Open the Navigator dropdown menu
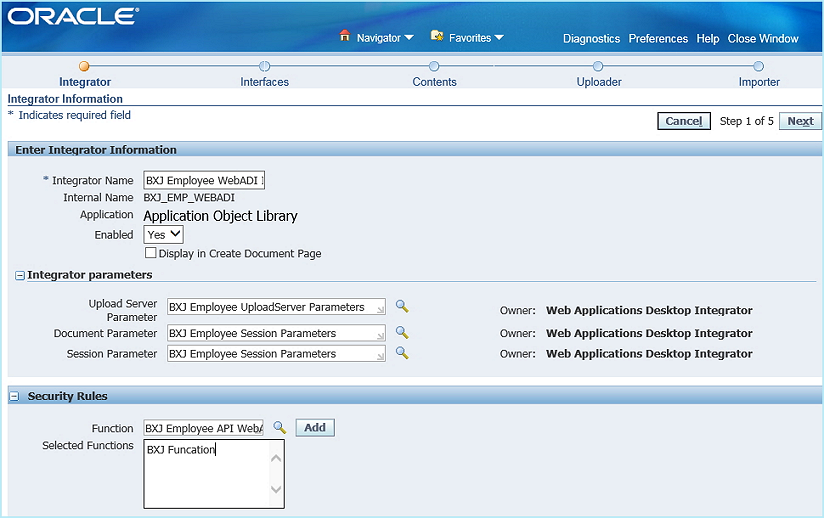Image resolution: width=824 pixels, height=518 pixels. click(x=385, y=38)
